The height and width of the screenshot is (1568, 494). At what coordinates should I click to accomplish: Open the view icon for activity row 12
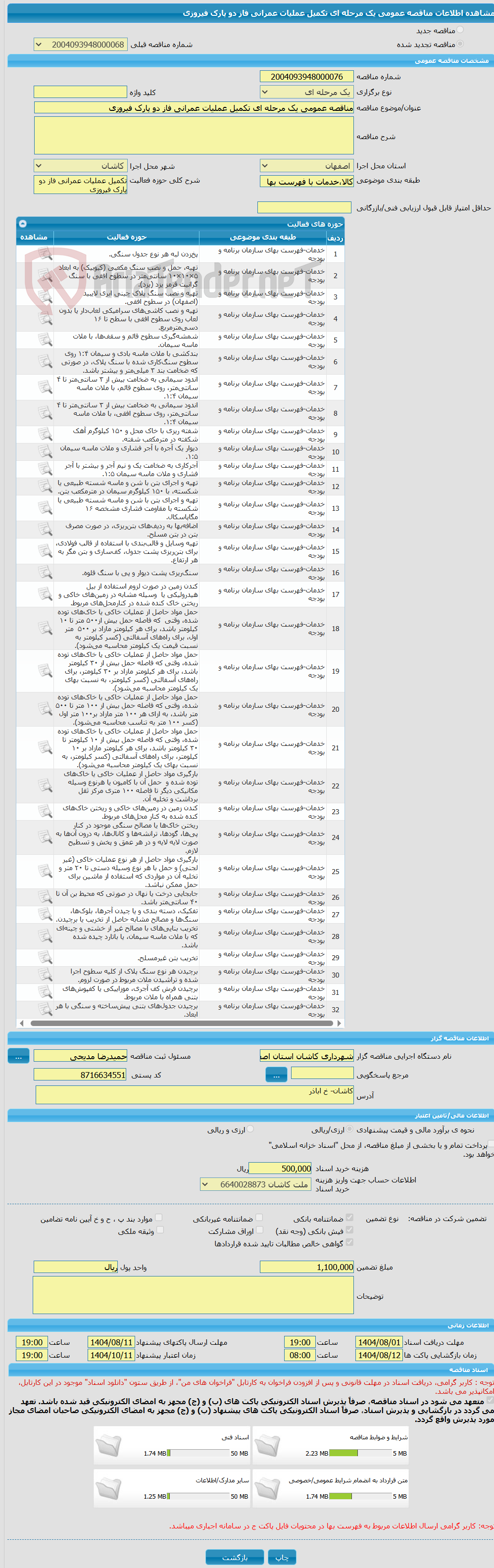click(45, 487)
